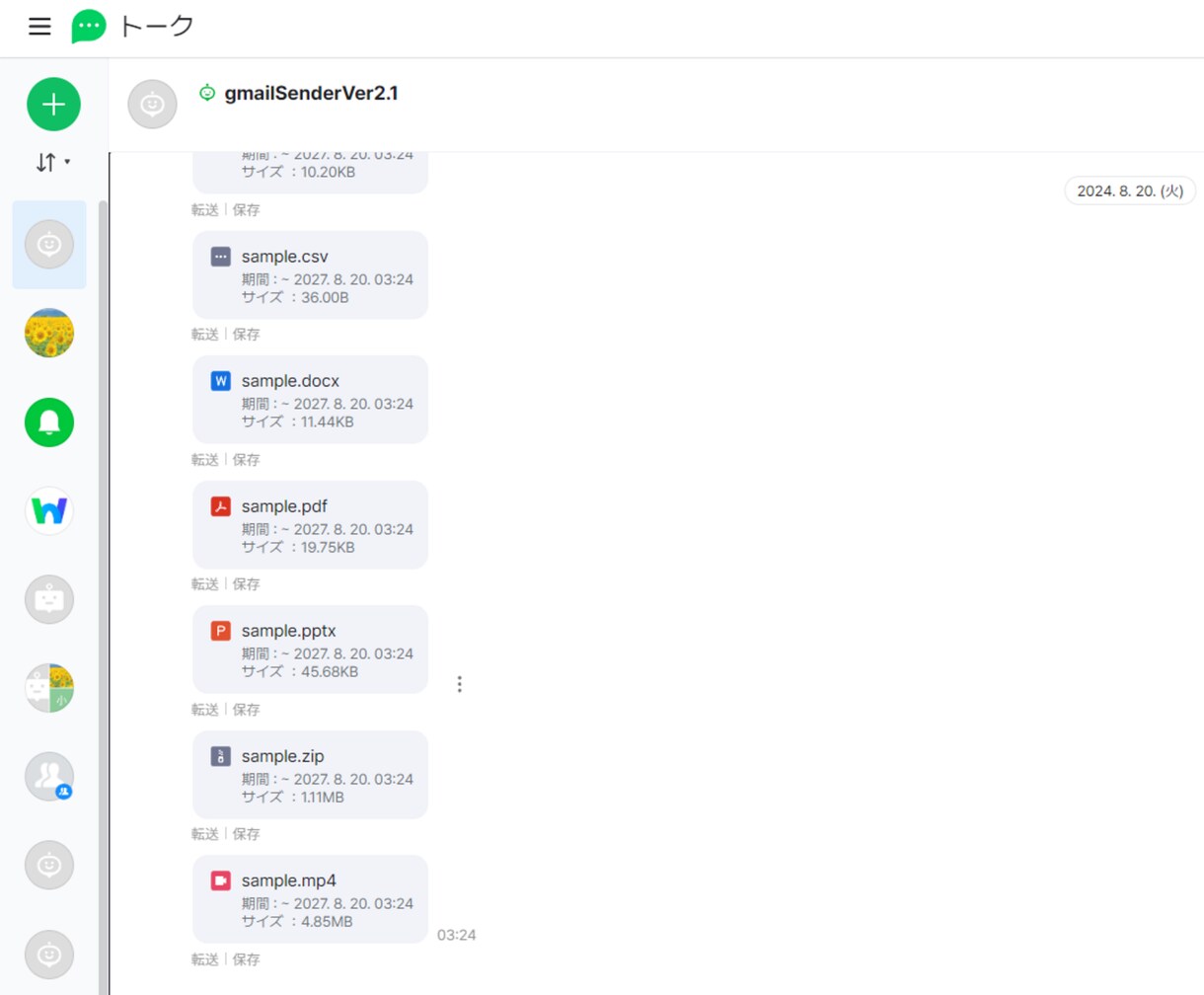Click the Word icon for sample.docx

(221, 381)
